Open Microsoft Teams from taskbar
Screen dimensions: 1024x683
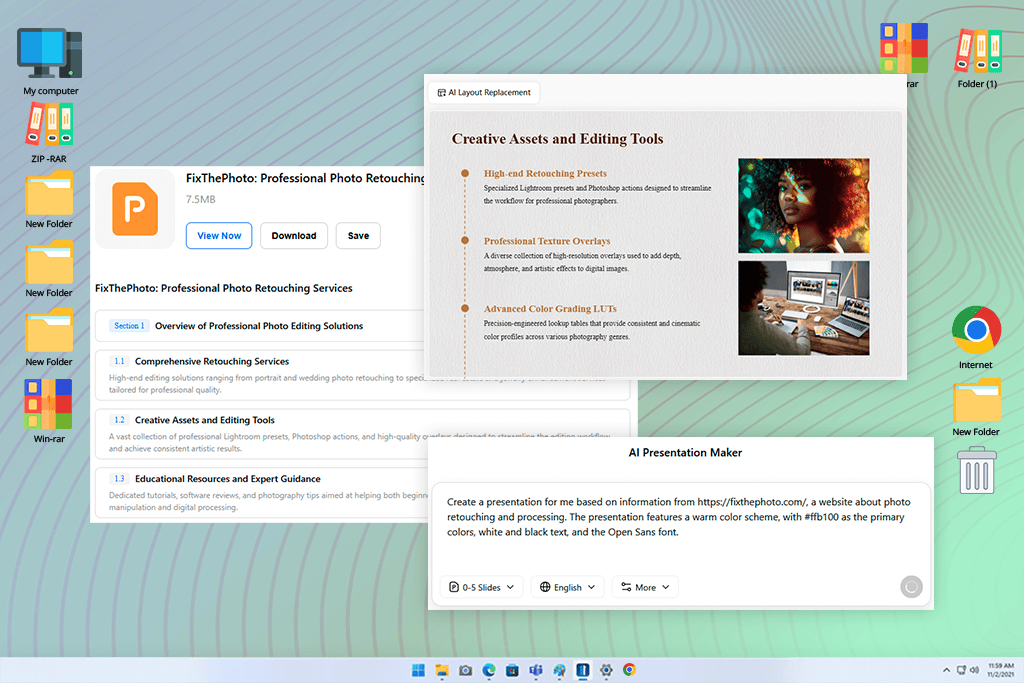coord(536,670)
